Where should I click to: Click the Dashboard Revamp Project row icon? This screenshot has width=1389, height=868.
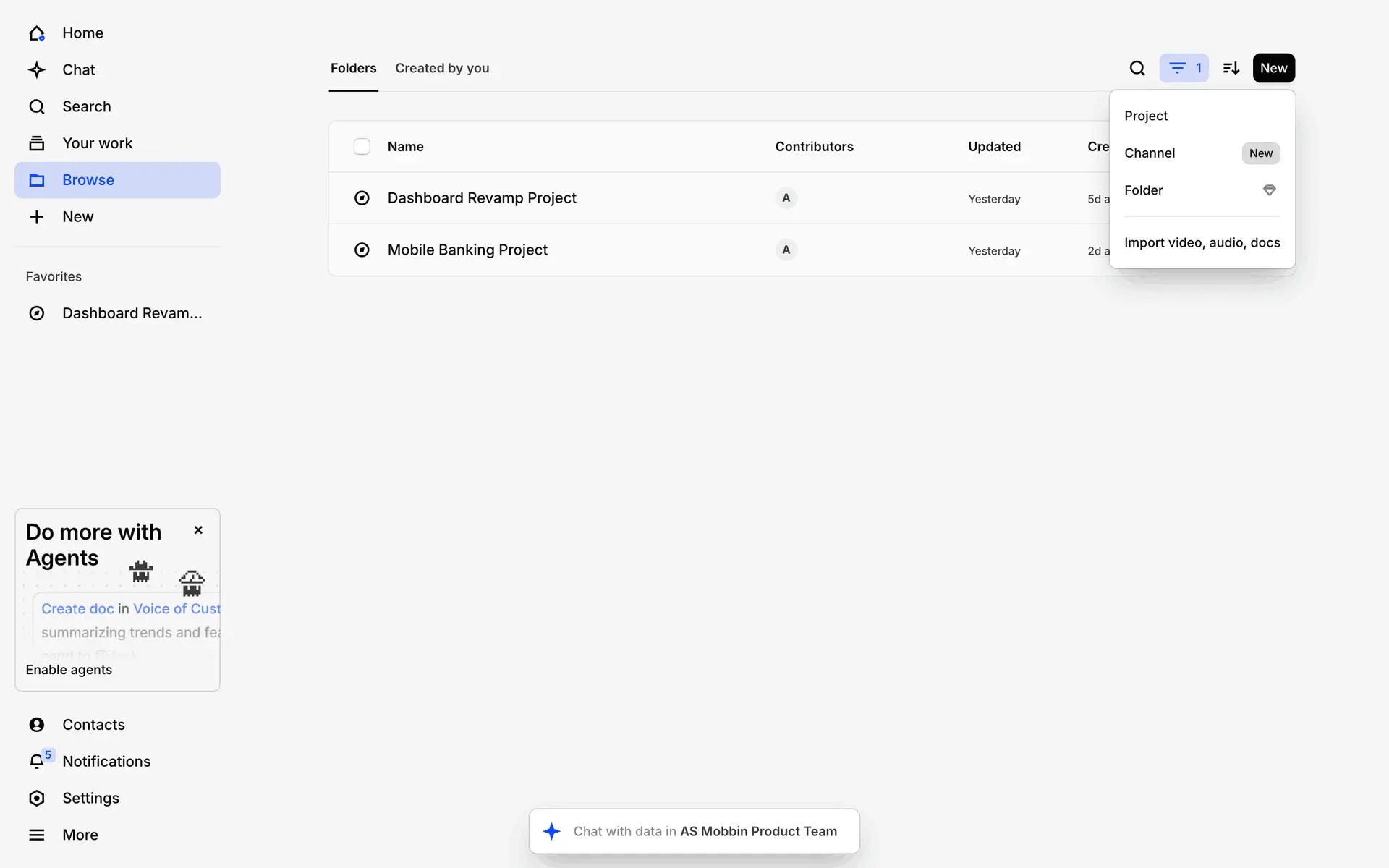coord(362,198)
